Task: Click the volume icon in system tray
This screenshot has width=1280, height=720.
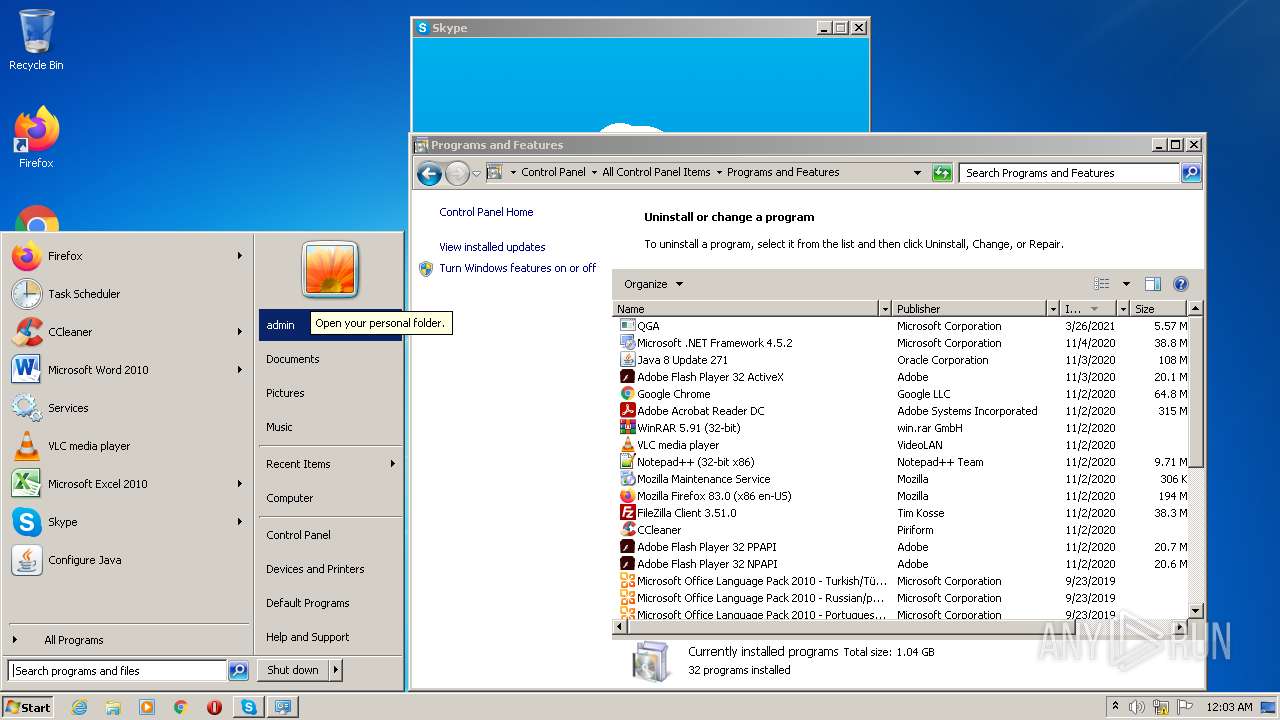Action: tap(1137, 707)
